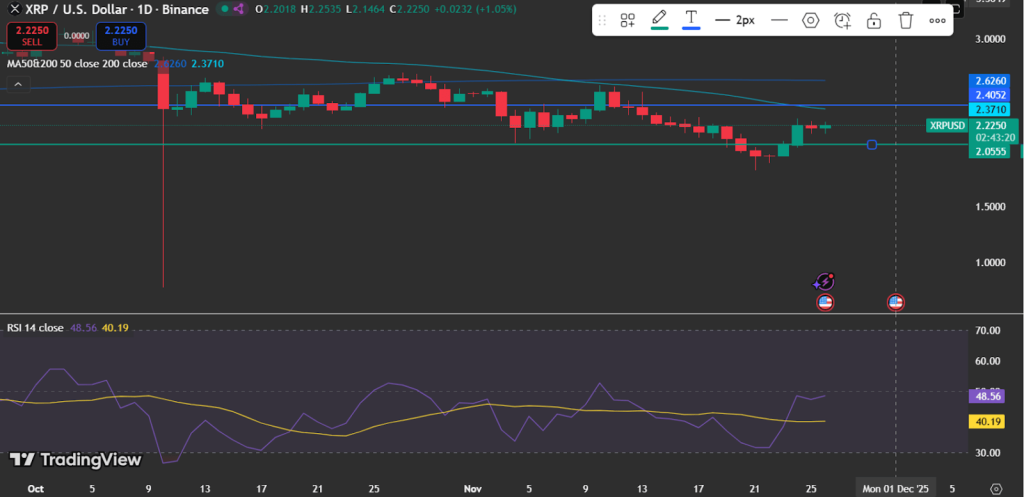Click the blue BUY 2.2250 button
The image size is (1024, 497).
122,36
